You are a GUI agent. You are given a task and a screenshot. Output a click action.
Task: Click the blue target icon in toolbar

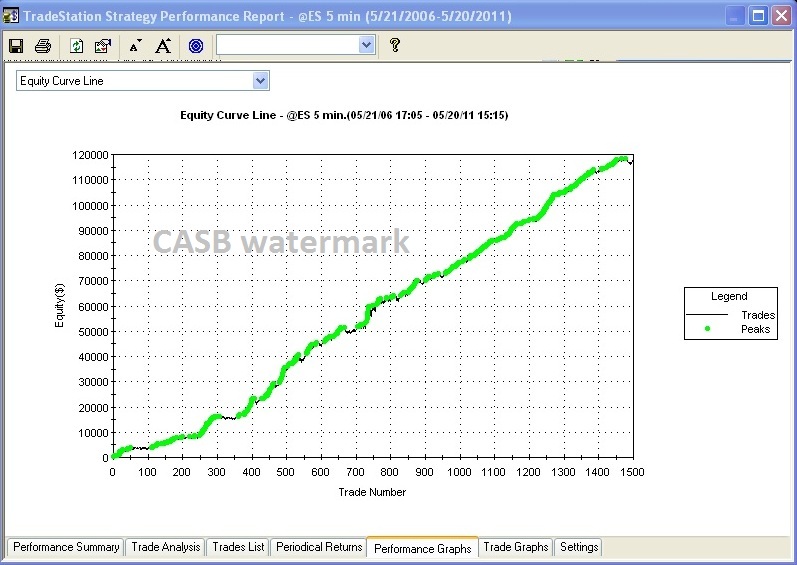[x=196, y=46]
